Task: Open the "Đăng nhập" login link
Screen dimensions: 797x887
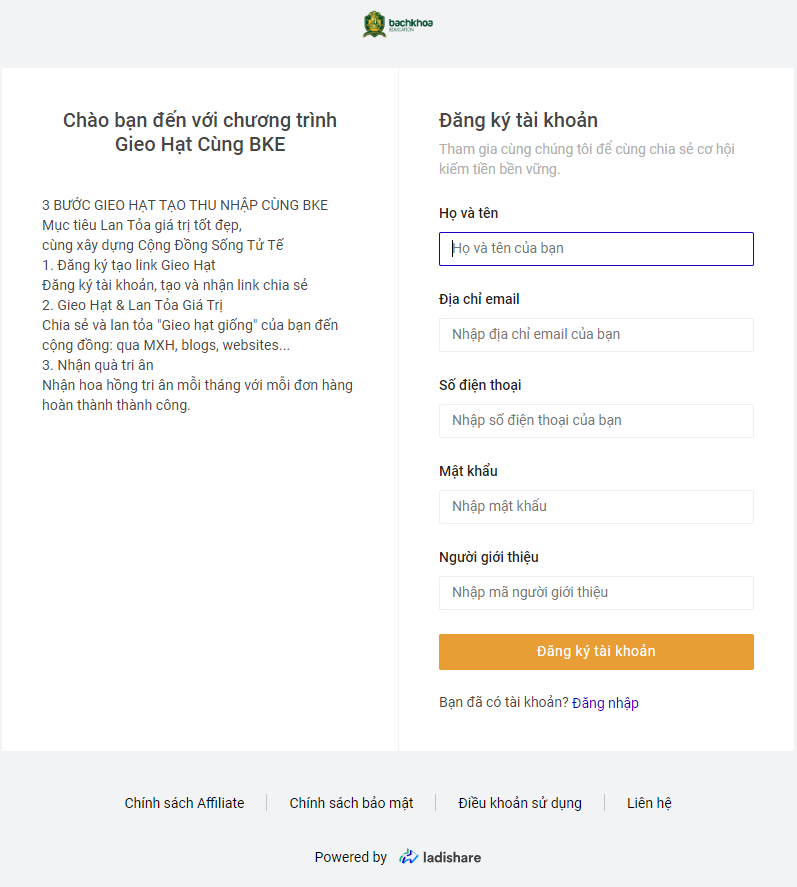Action: pyautogui.click(x=605, y=703)
